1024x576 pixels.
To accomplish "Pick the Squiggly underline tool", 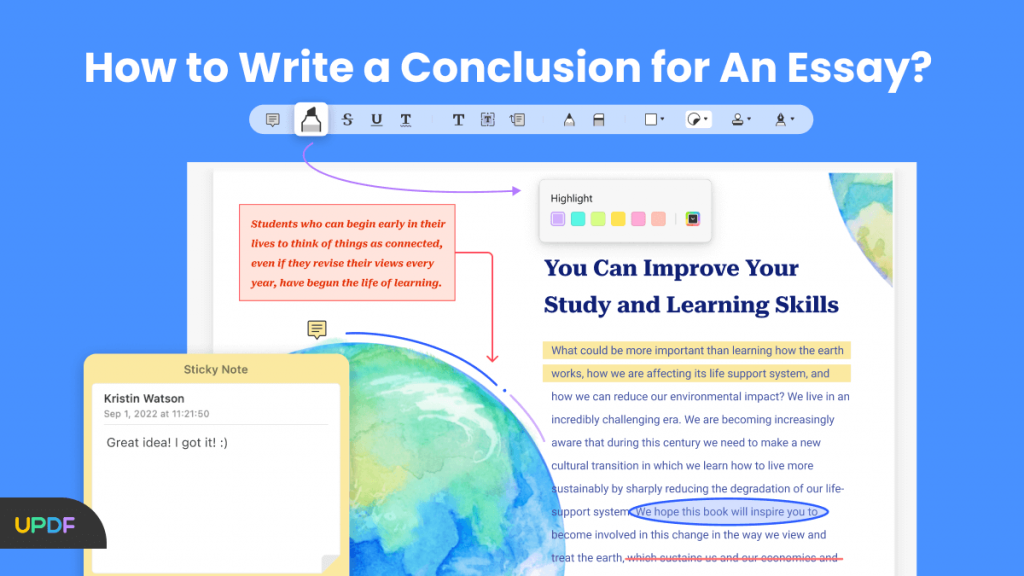I will 405,119.
